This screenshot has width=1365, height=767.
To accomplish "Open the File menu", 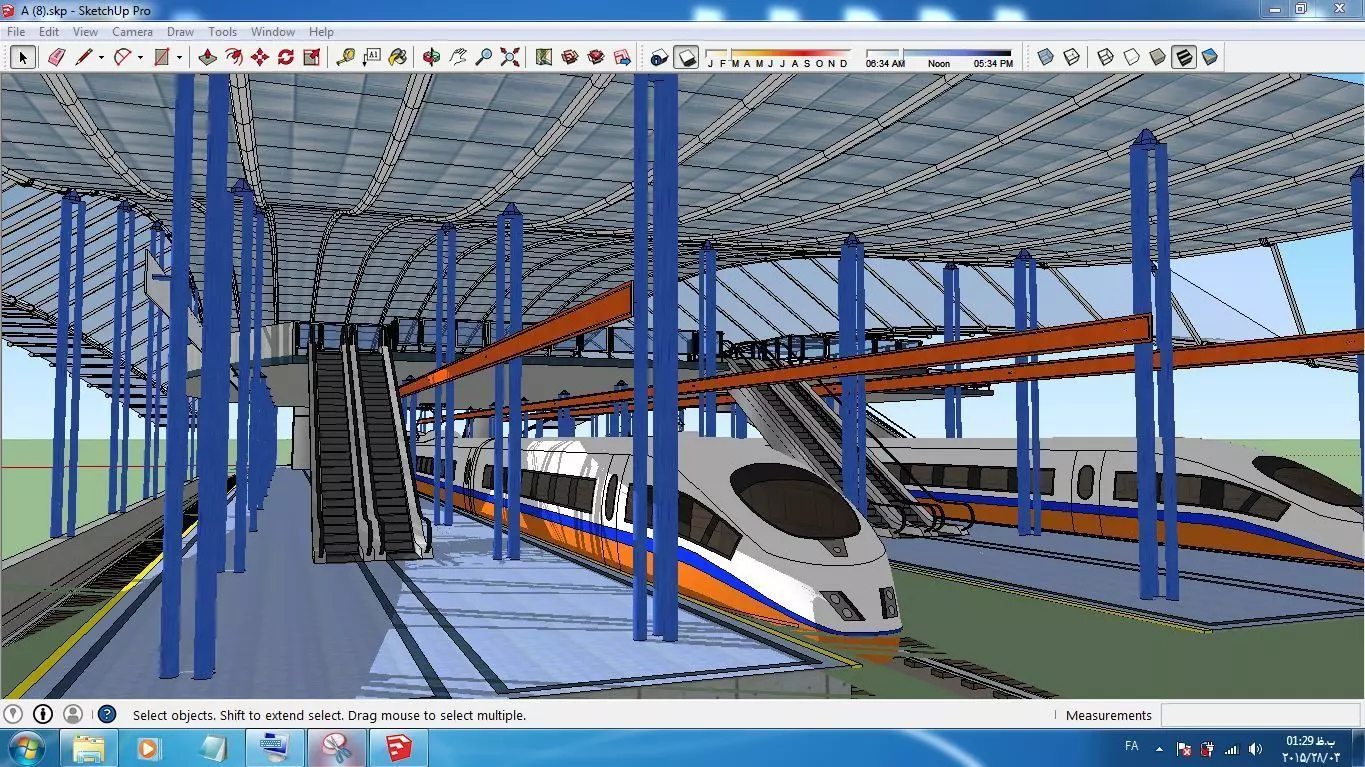I will coord(16,32).
